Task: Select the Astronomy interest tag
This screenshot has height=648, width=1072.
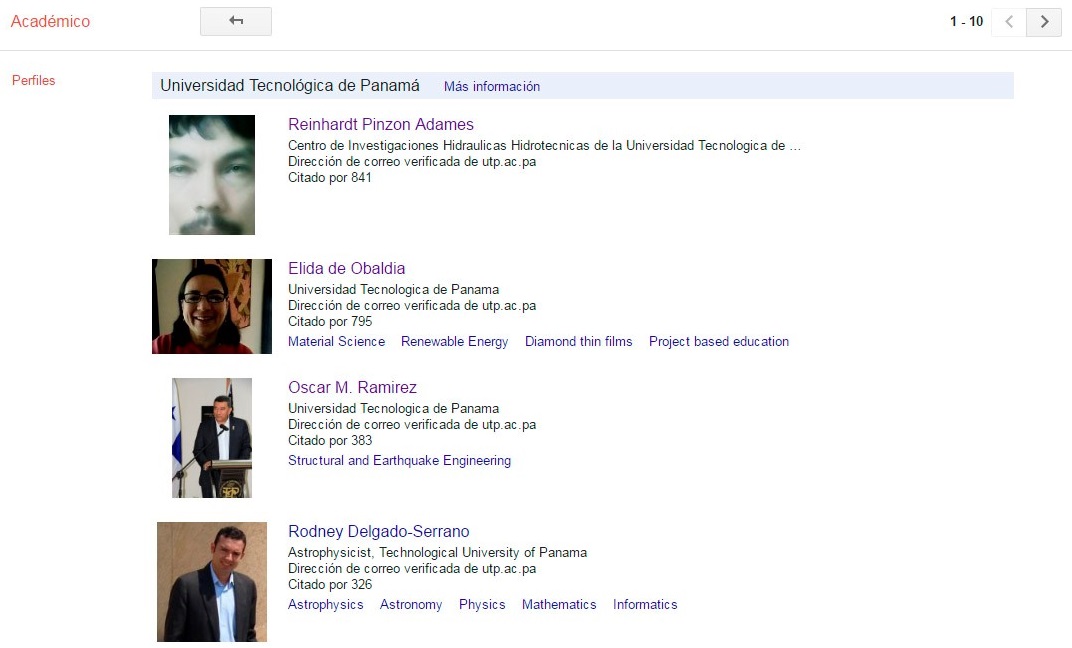Action: pyautogui.click(x=411, y=605)
